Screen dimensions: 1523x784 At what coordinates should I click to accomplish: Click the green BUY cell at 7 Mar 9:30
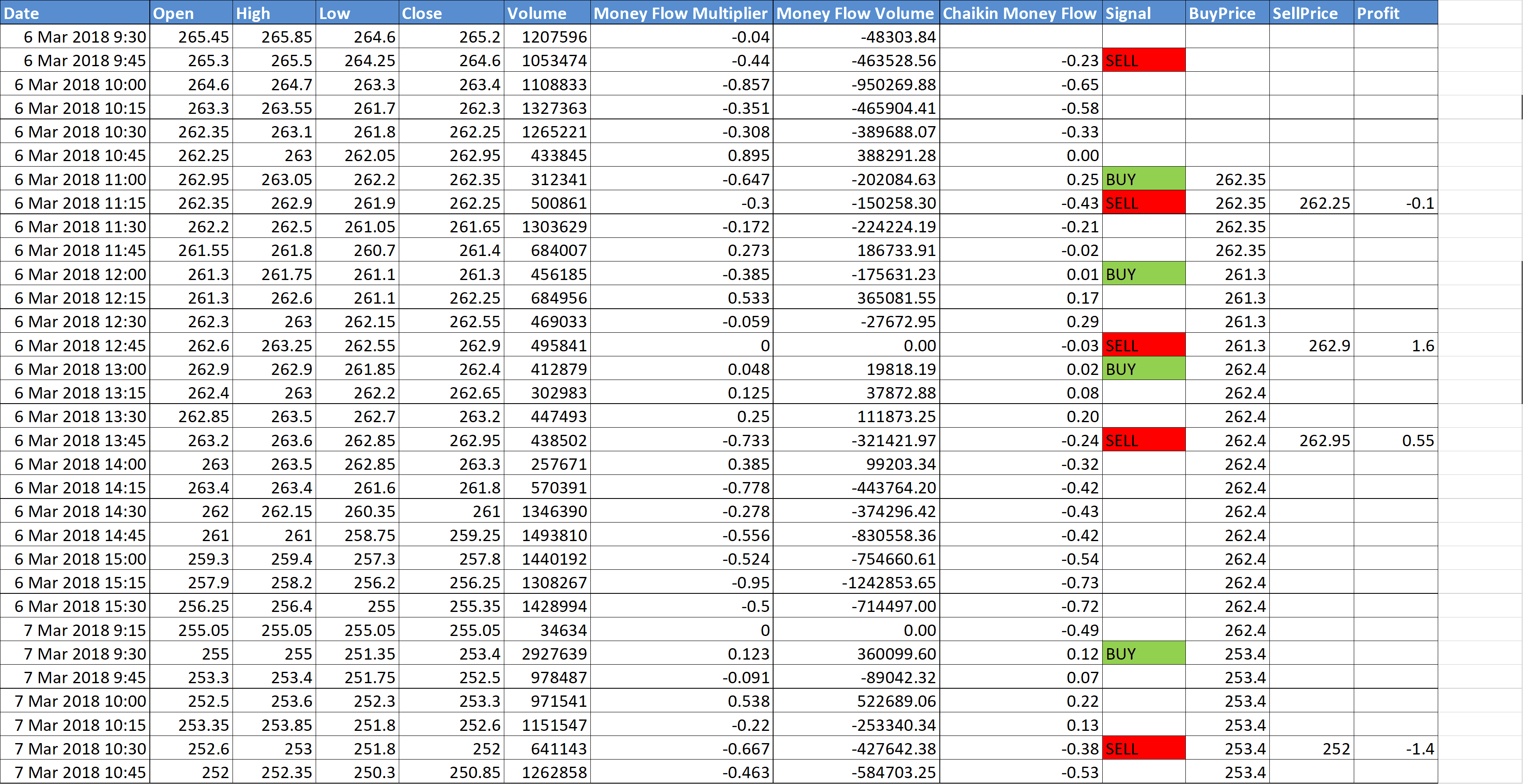click(x=1144, y=653)
